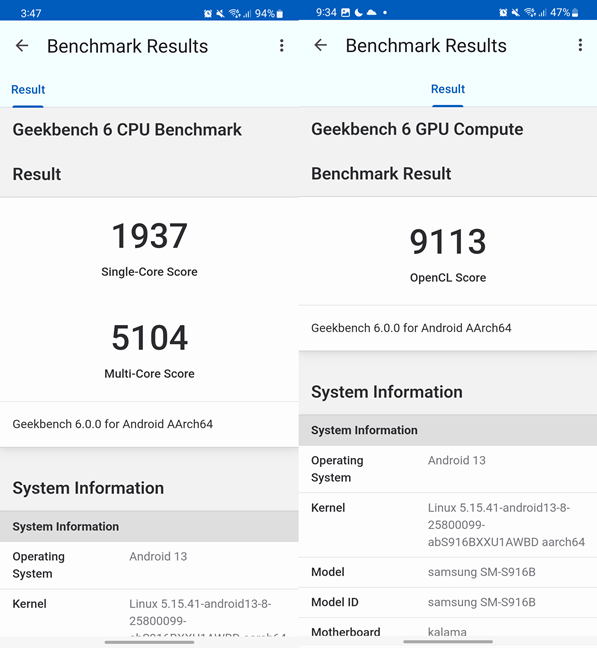Tap the 5104 multi-core score

(x=150, y=338)
